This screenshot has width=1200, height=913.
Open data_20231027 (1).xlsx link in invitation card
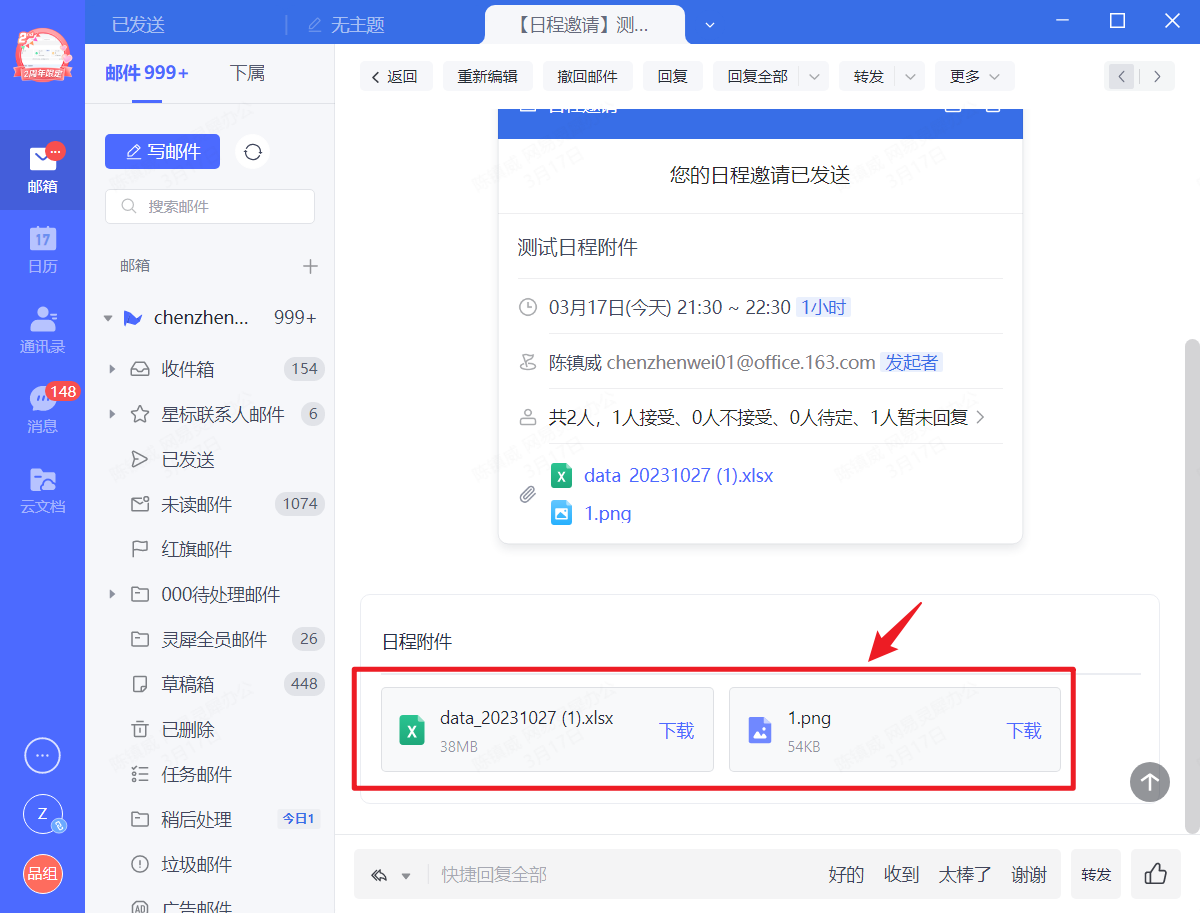679,475
